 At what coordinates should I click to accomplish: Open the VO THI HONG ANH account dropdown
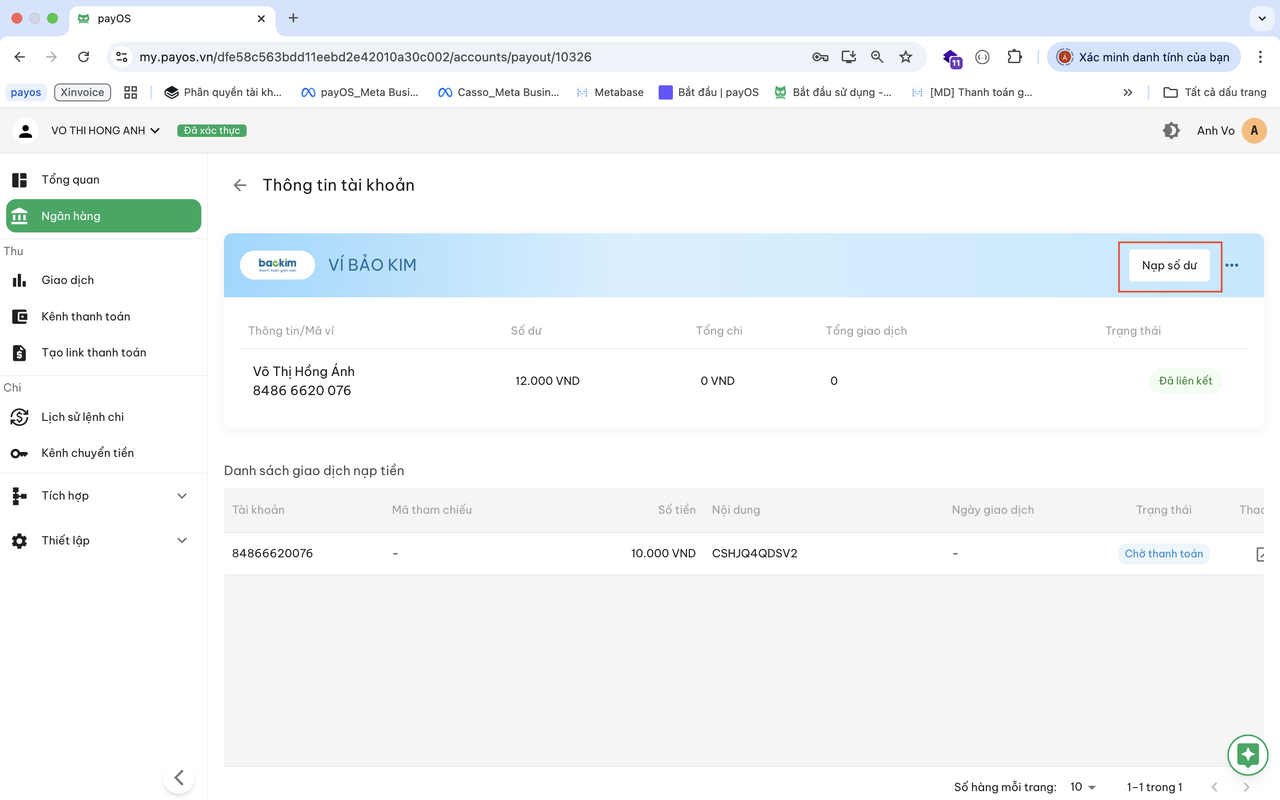[x=106, y=131]
